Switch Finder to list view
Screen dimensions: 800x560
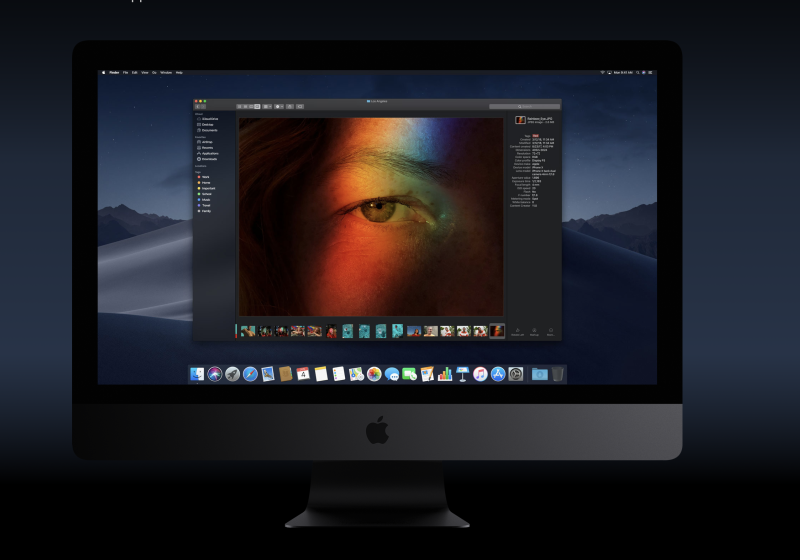(245, 107)
